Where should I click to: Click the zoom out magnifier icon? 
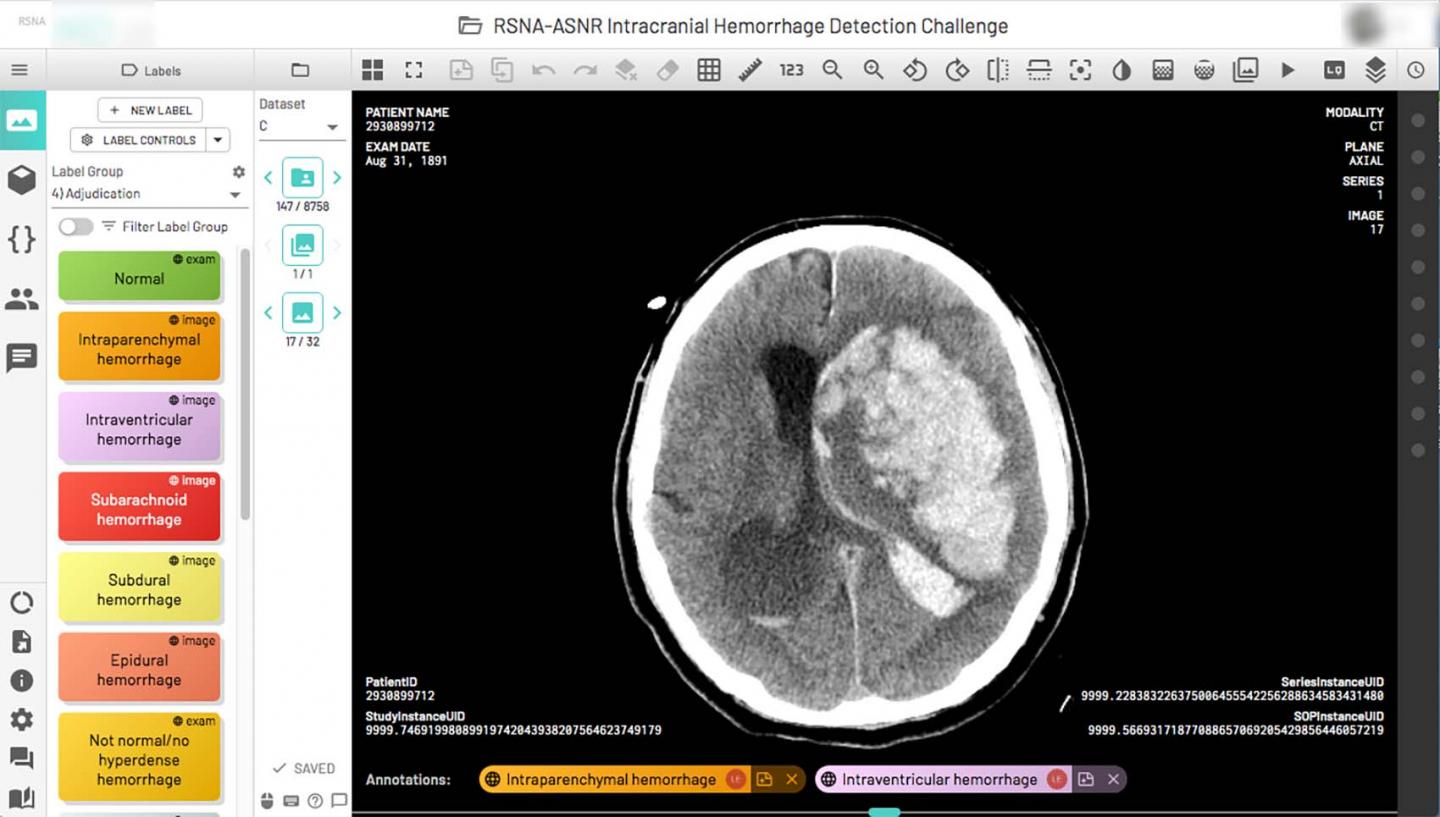[x=832, y=70]
